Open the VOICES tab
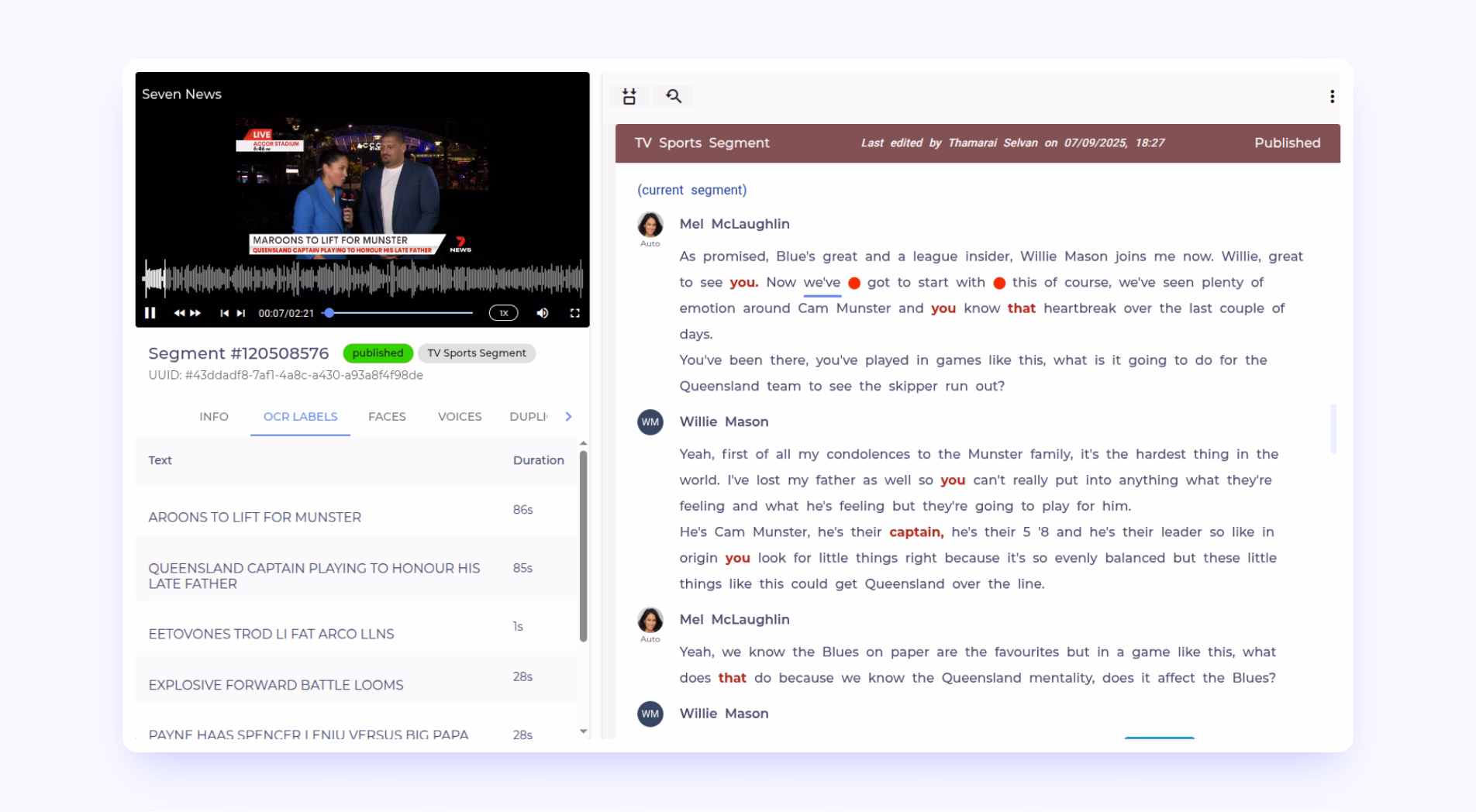Viewport: 1476px width, 812px height. click(x=460, y=417)
